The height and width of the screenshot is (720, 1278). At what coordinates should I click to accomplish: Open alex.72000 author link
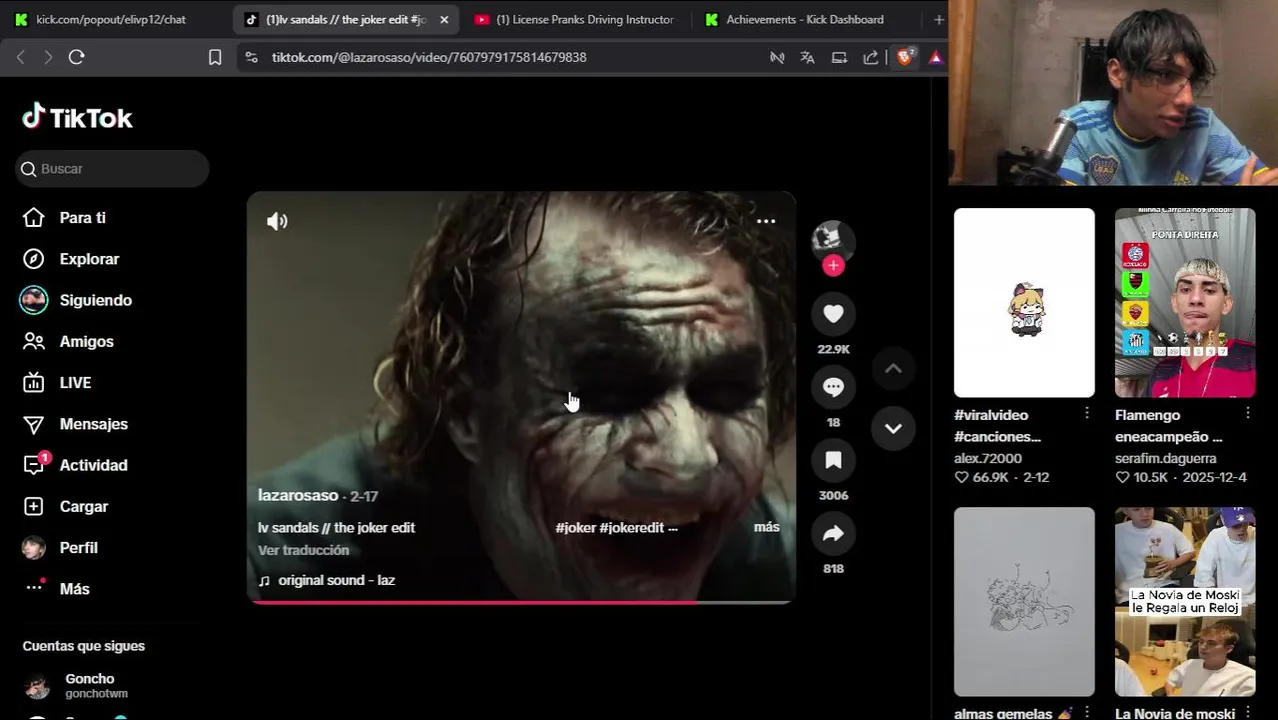988,459
